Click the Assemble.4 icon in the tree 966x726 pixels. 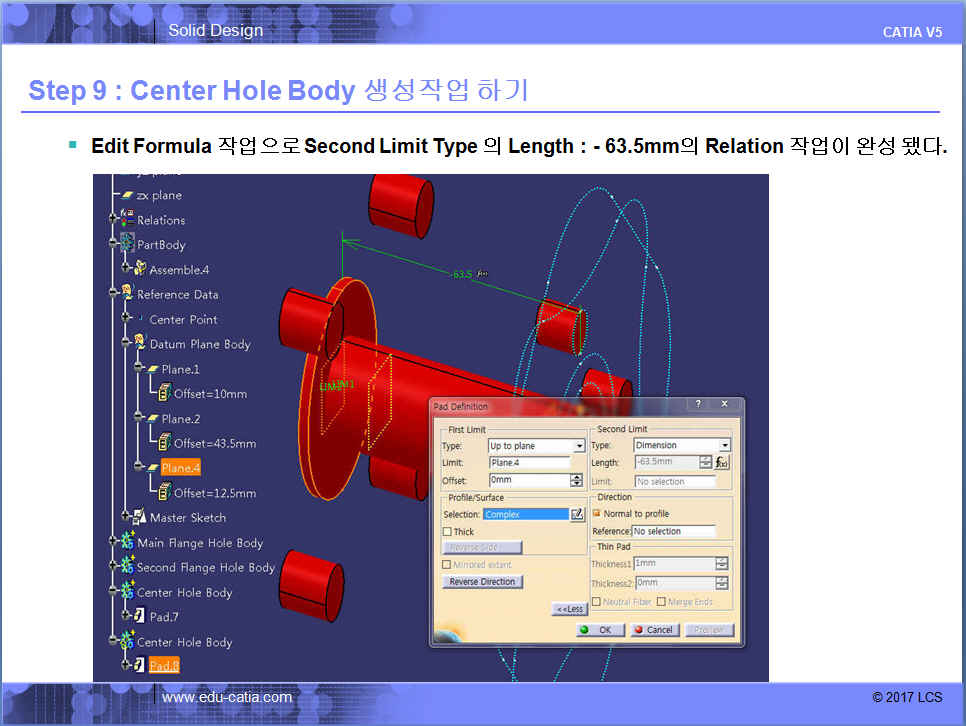(139, 269)
